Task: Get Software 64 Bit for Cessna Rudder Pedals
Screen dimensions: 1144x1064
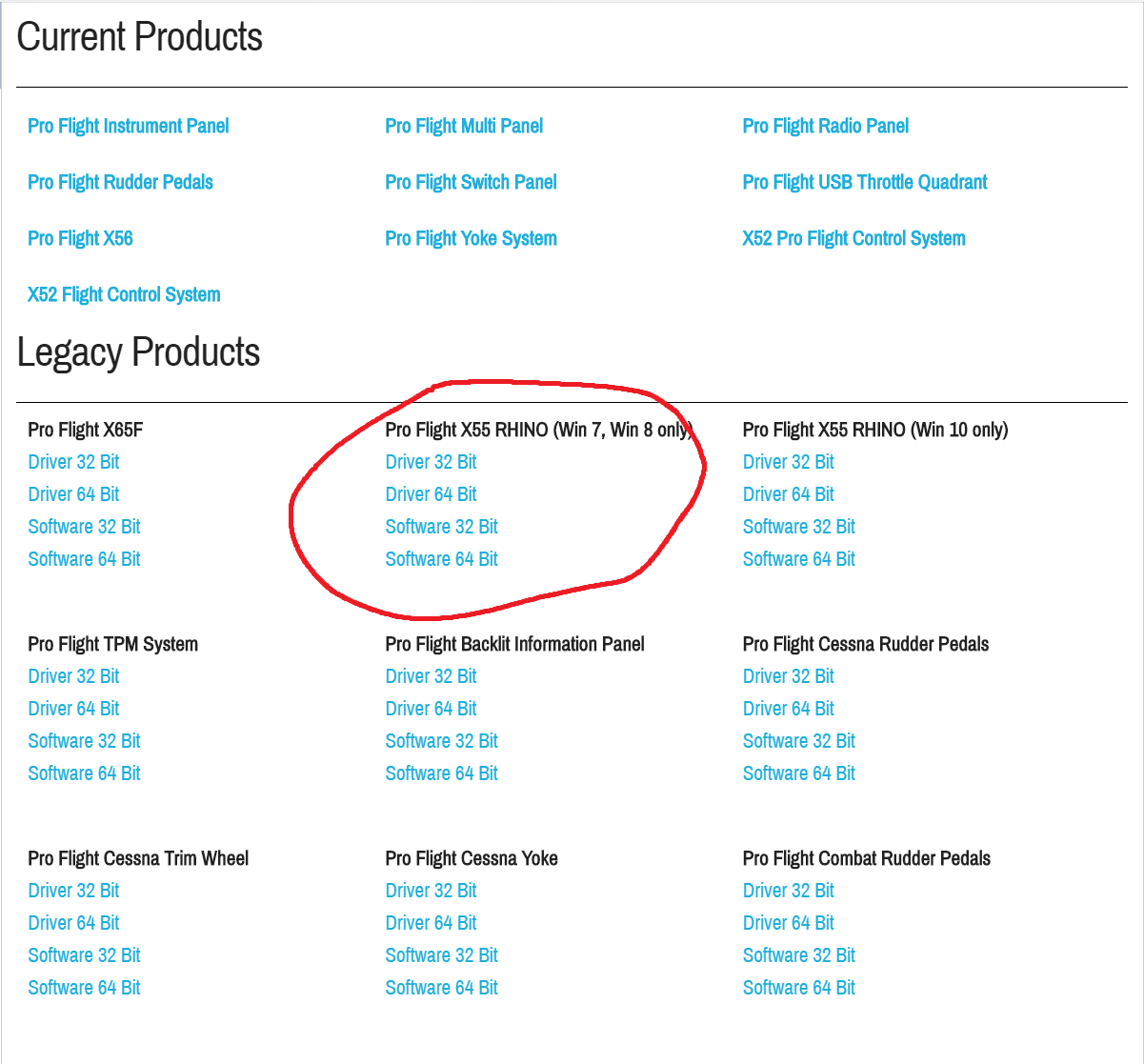Action: (x=798, y=773)
